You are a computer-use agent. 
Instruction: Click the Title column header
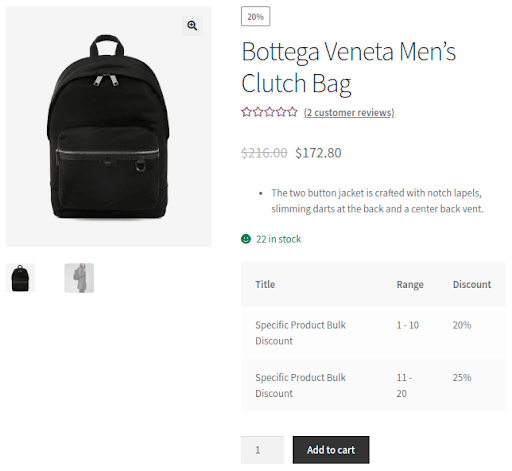pyautogui.click(x=265, y=284)
